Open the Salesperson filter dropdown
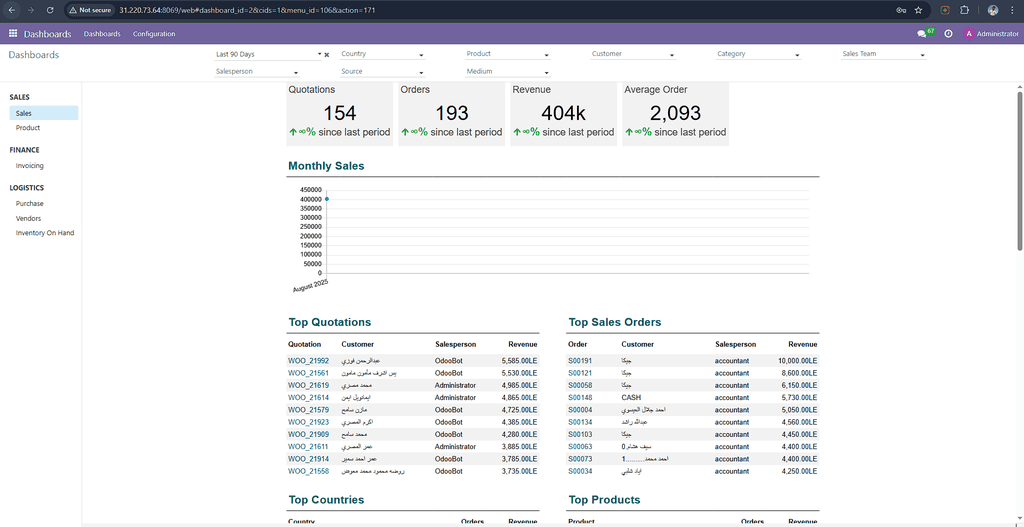The image size is (1024, 527). coord(257,72)
